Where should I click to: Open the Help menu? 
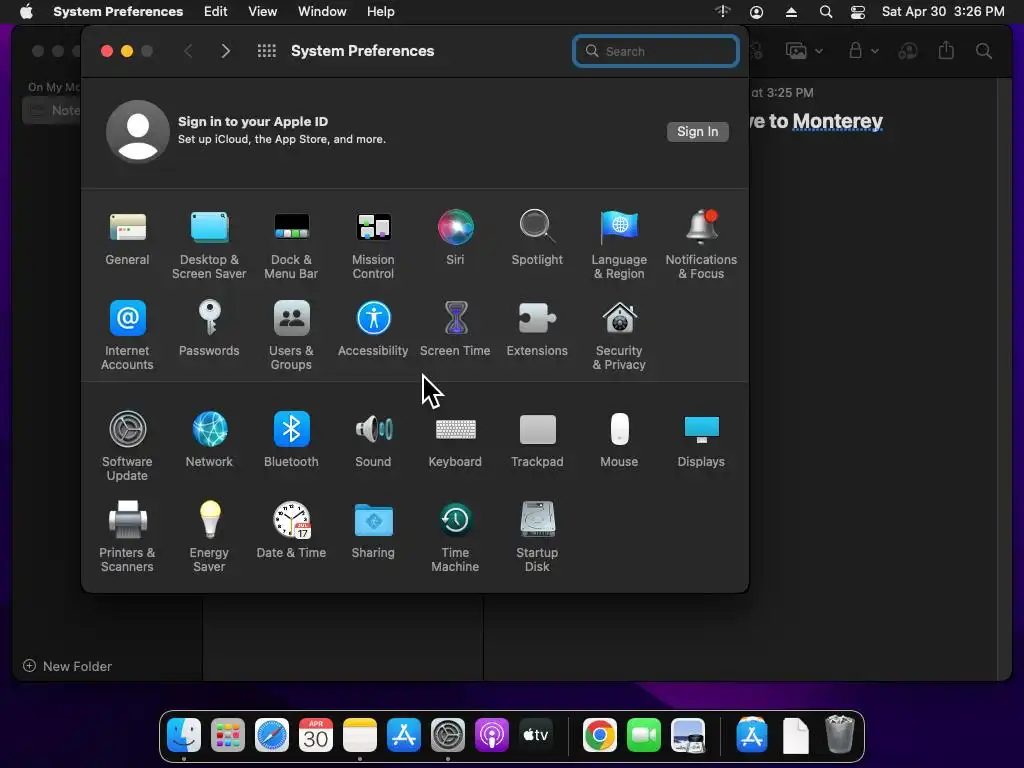click(380, 12)
